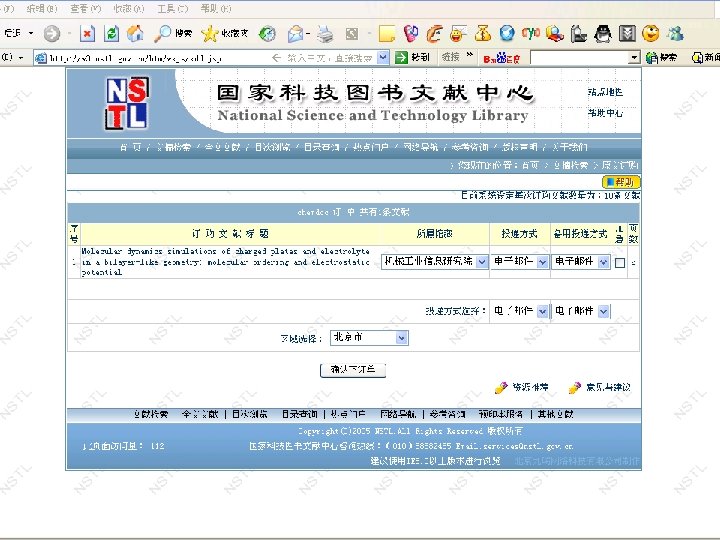Click the greyed-out Edit toolbar icon
The height and width of the screenshot is (540, 720).
pyautogui.click(x=352, y=34)
